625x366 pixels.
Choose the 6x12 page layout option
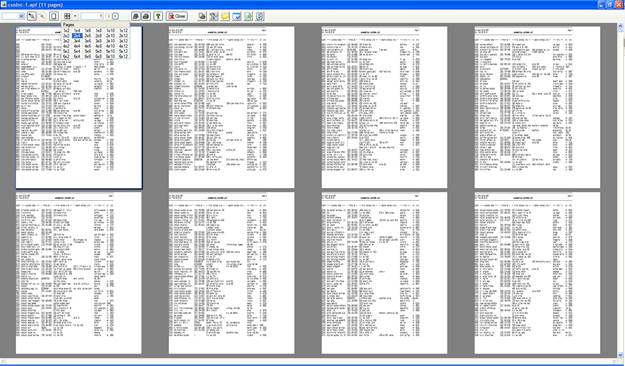[x=124, y=57]
